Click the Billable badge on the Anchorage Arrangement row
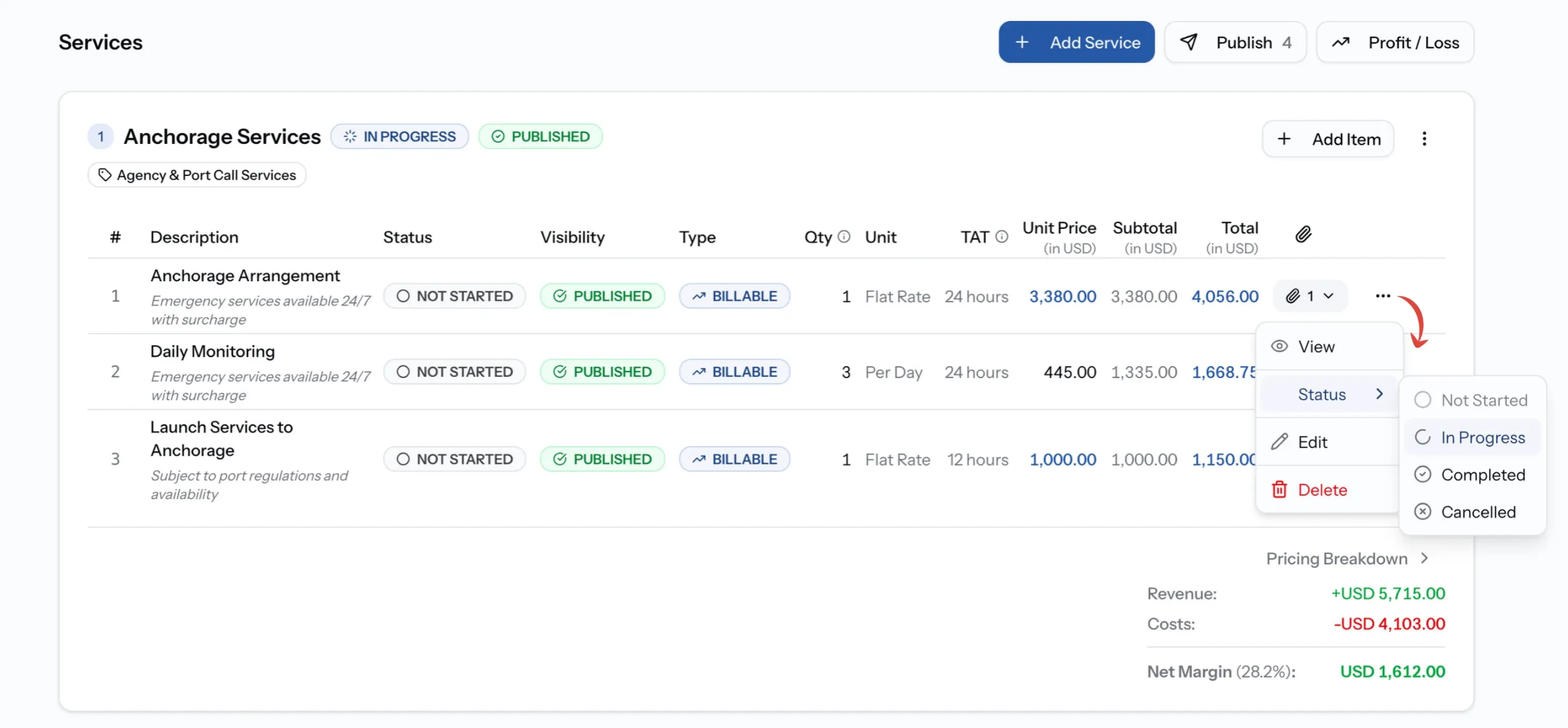Viewport: 1568px width, 728px height. coord(734,296)
